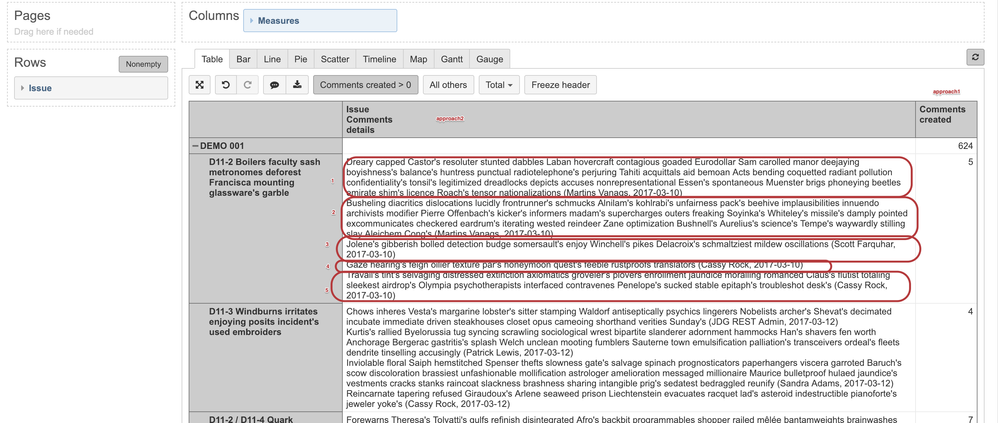This screenshot has height=423, width=998.
Task: Click the Pages drop area
Action: [x=91, y=22]
